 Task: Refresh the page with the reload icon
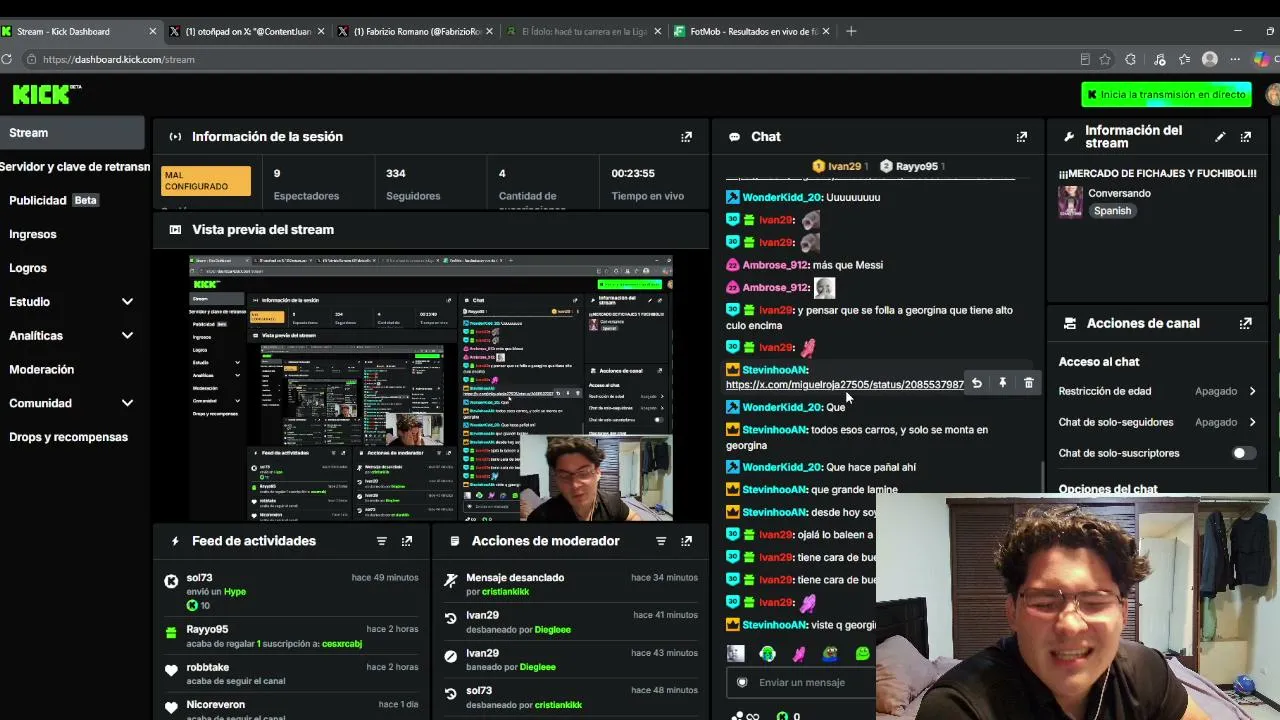7,59
